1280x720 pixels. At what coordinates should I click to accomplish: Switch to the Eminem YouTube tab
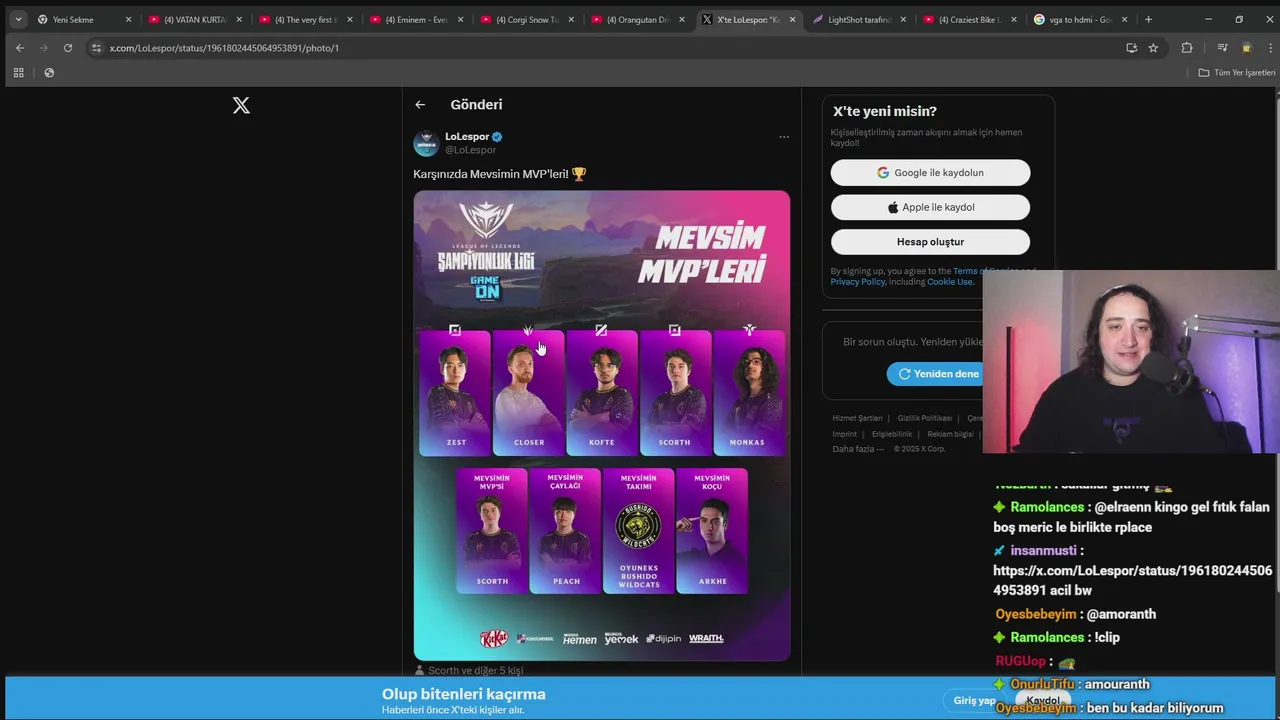(415, 19)
